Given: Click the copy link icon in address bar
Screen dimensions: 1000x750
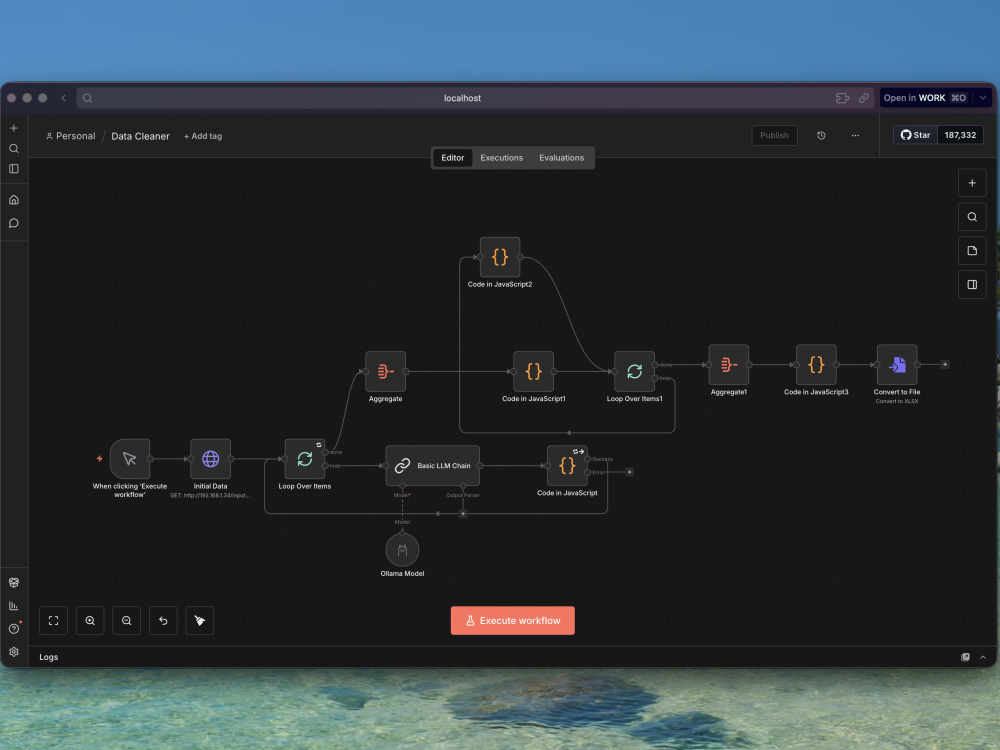Looking at the screenshot, I should click(x=864, y=98).
